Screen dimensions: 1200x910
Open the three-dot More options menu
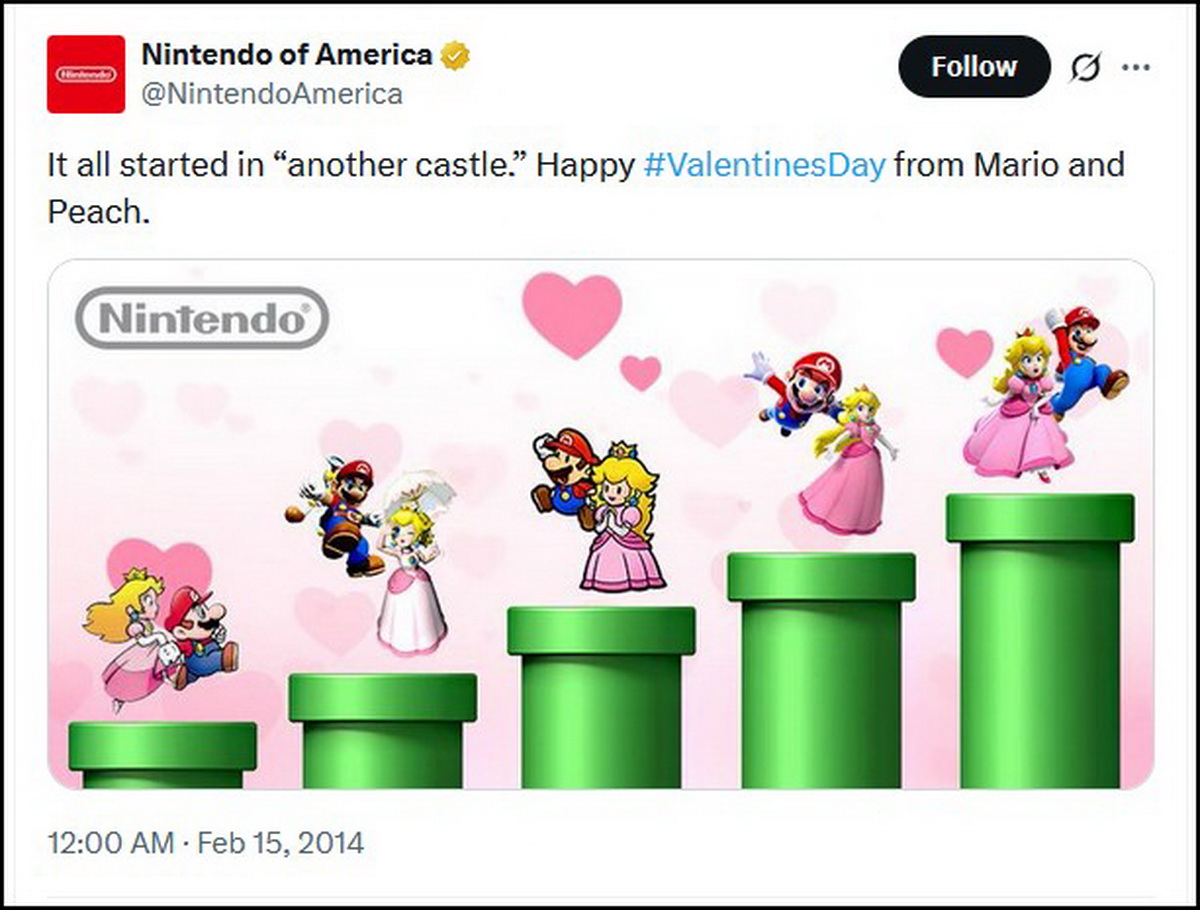coord(1136,68)
